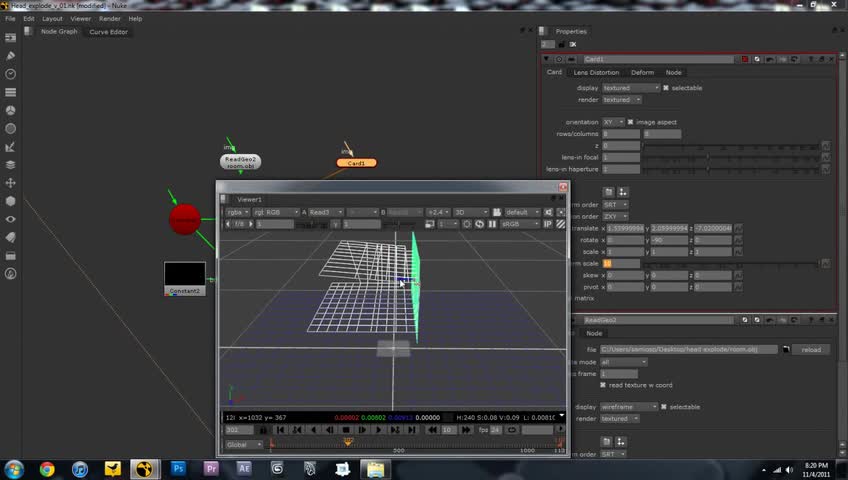Open the Channel nodes icon in toolbar
The height and width of the screenshot is (480, 848).
click(x=10, y=92)
